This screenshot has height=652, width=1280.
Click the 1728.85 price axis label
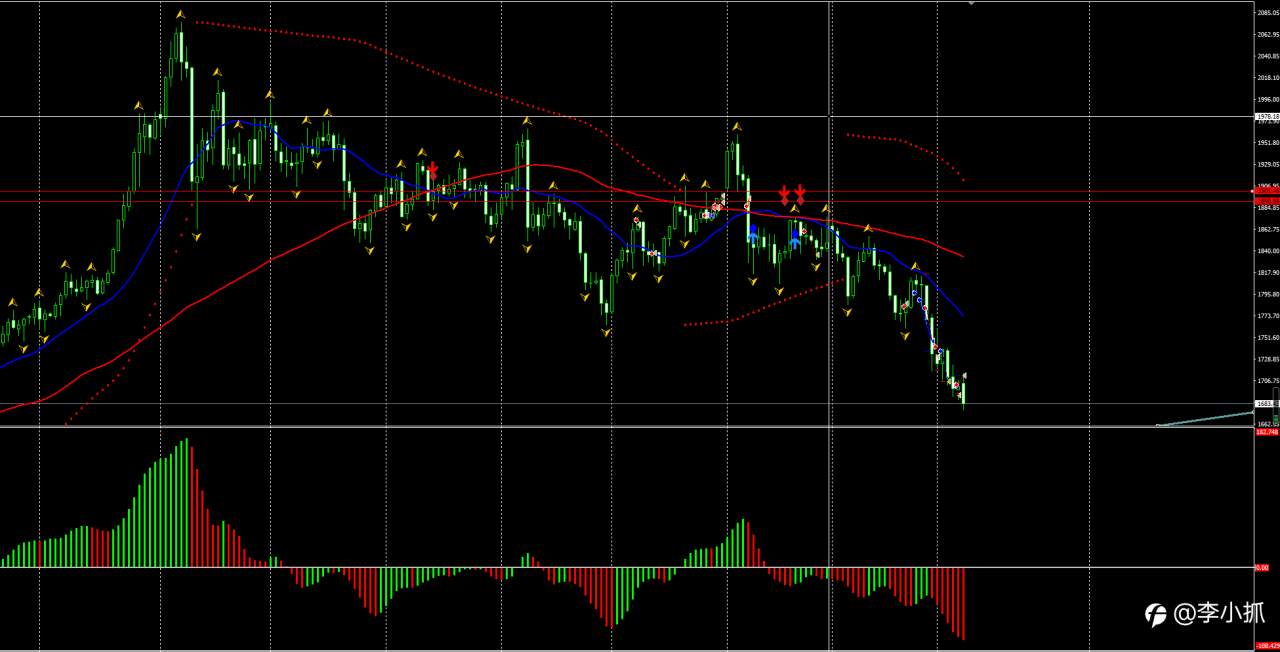1268,359
